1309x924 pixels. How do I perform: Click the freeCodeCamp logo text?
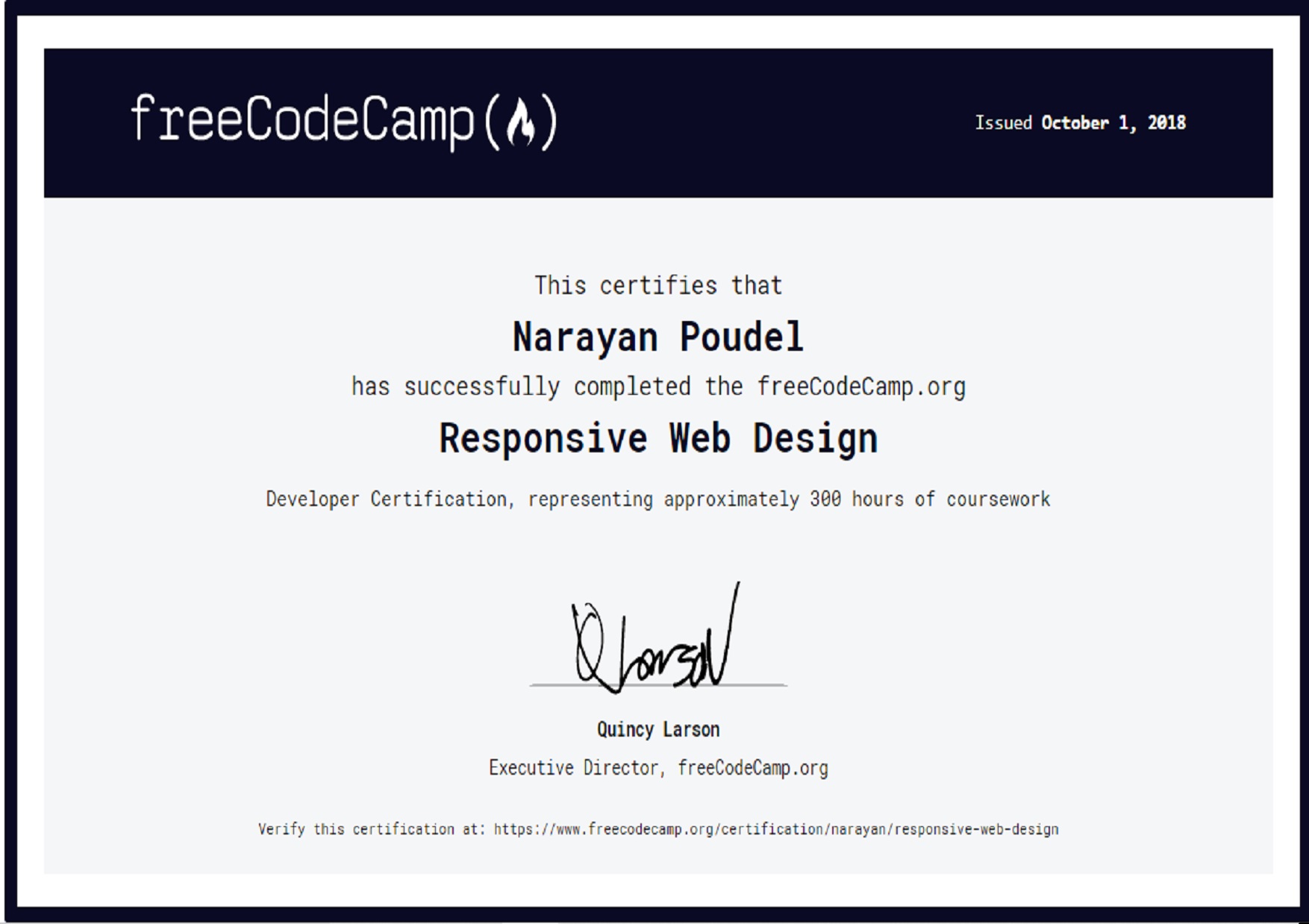[302, 120]
